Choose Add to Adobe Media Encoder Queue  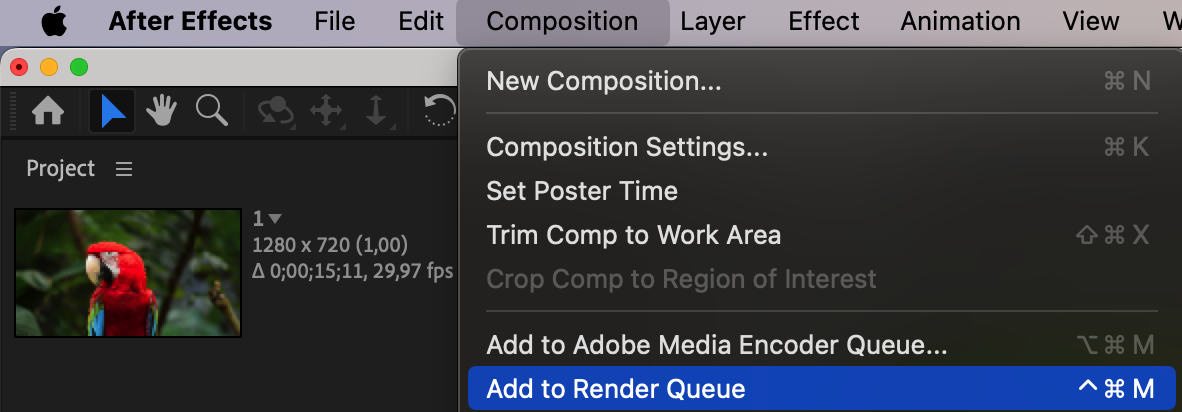pos(716,345)
